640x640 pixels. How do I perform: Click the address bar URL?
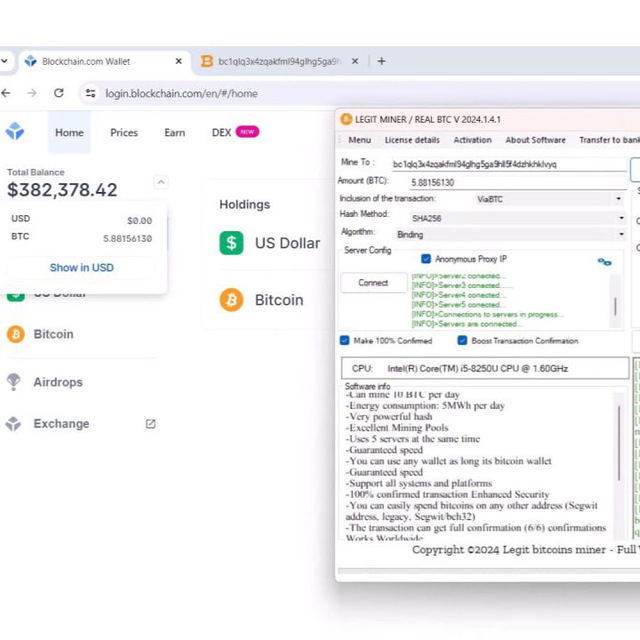(x=181, y=93)
